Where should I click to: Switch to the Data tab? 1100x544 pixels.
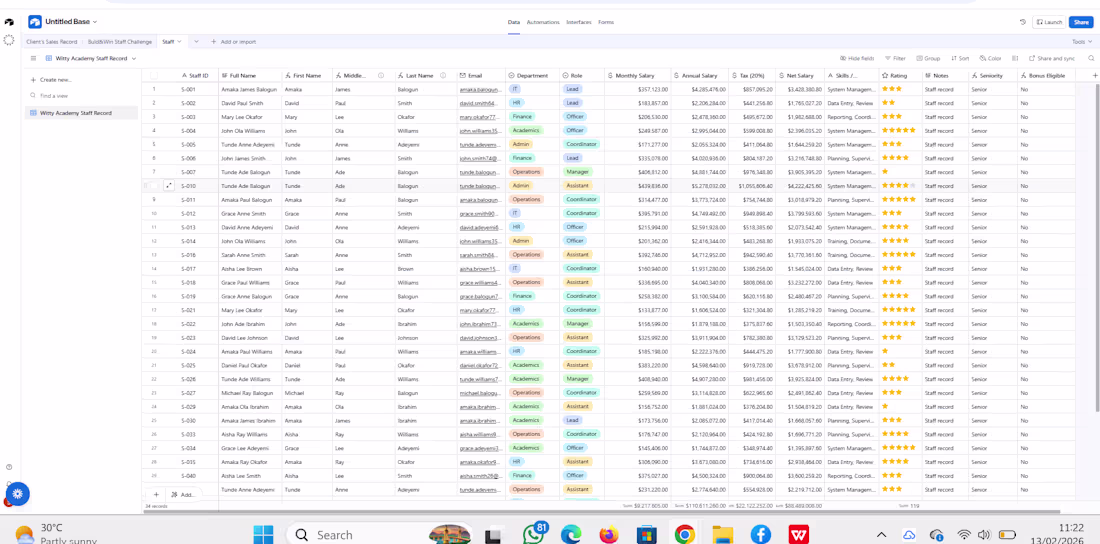tap(514, 22)
